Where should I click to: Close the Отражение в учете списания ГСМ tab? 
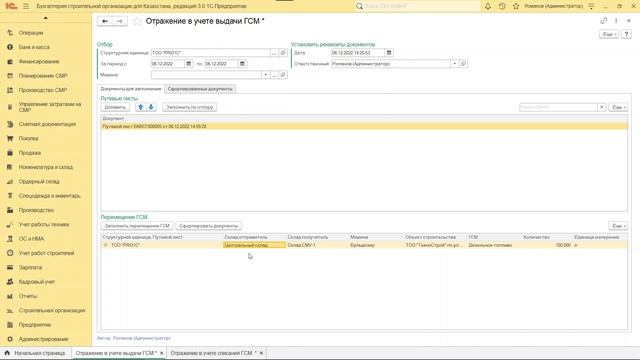[x=261, y=353]
